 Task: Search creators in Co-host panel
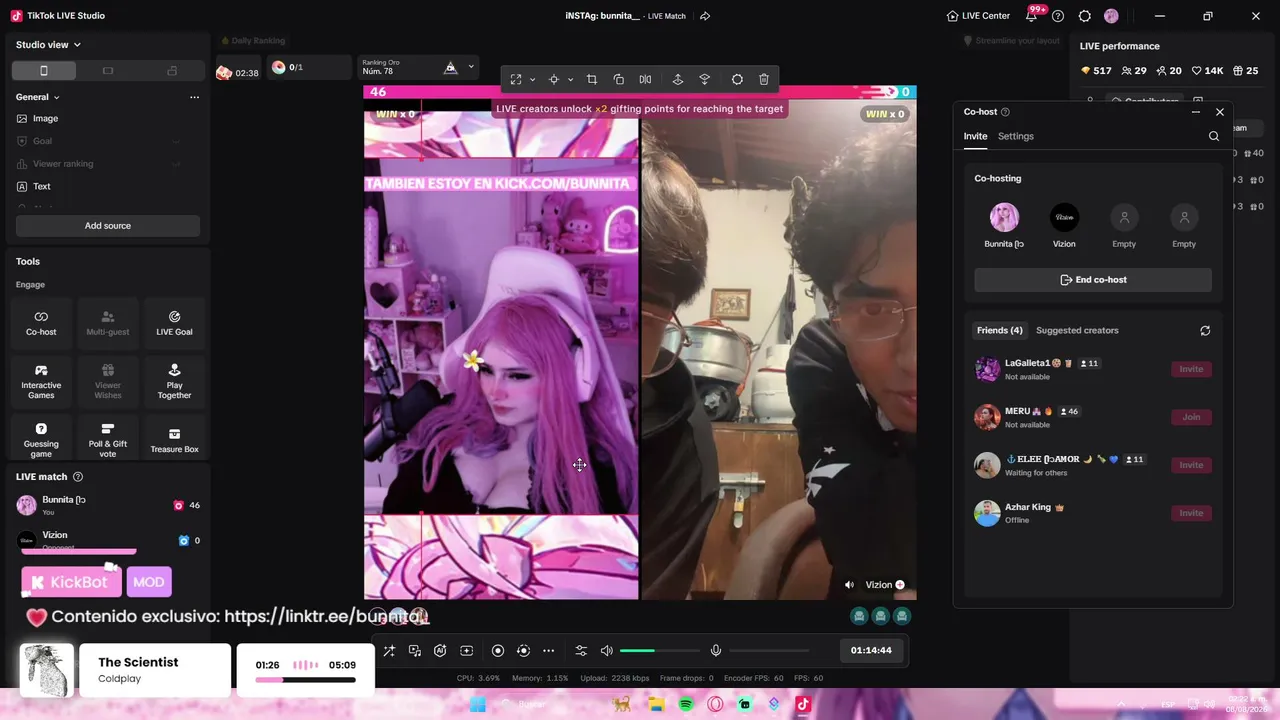pos(1214,136)
